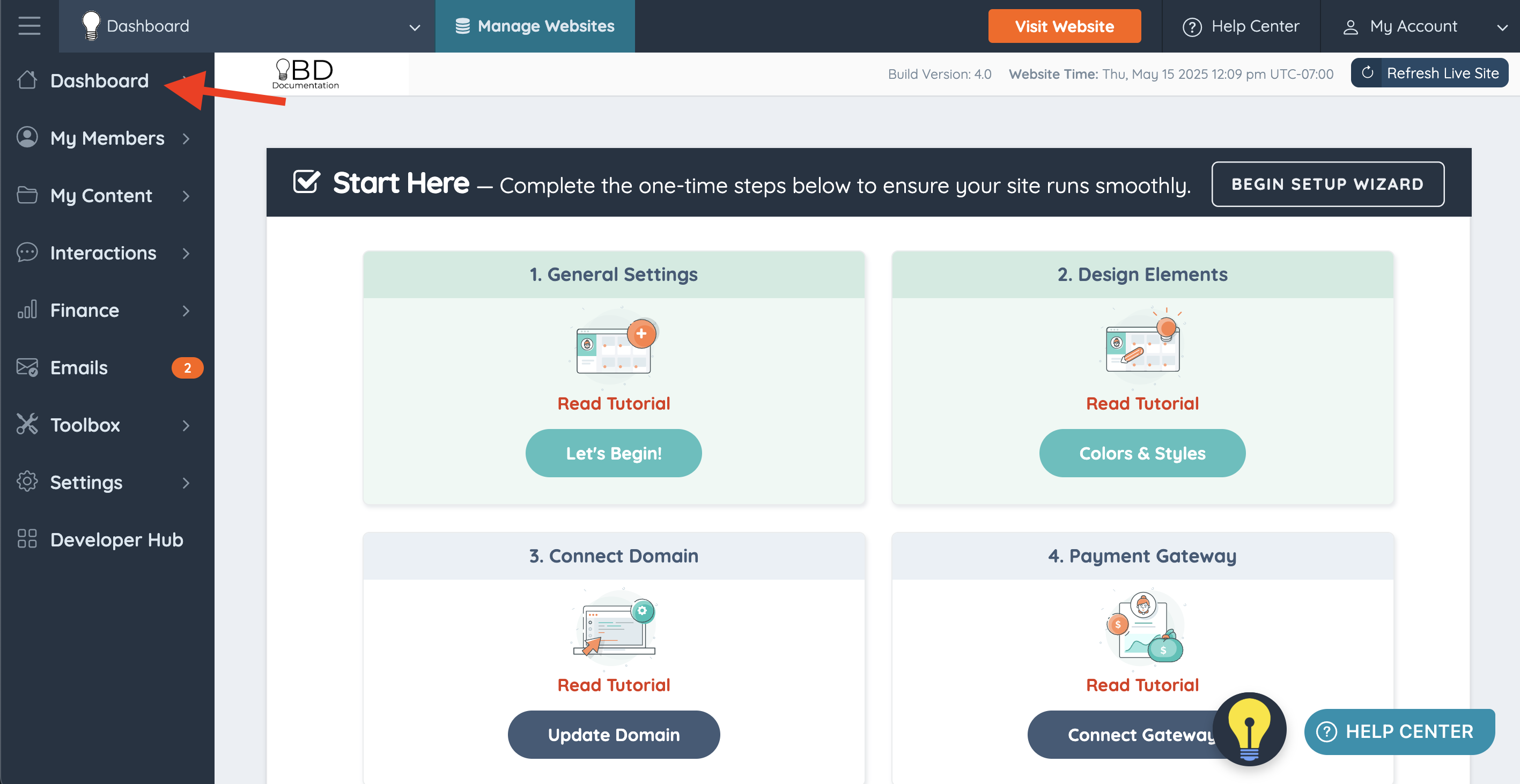Open the Help Center top menu

(1241, 26)
